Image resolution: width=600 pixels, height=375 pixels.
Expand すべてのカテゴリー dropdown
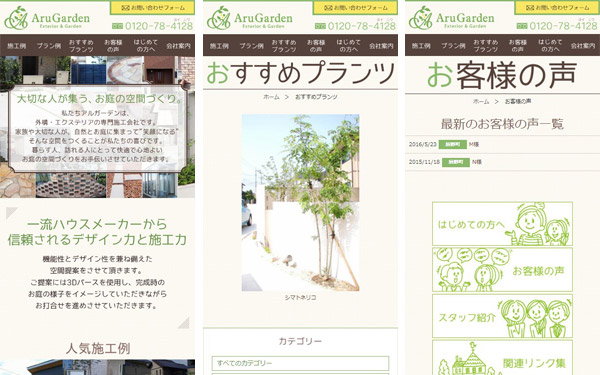[x=300, y=363]
